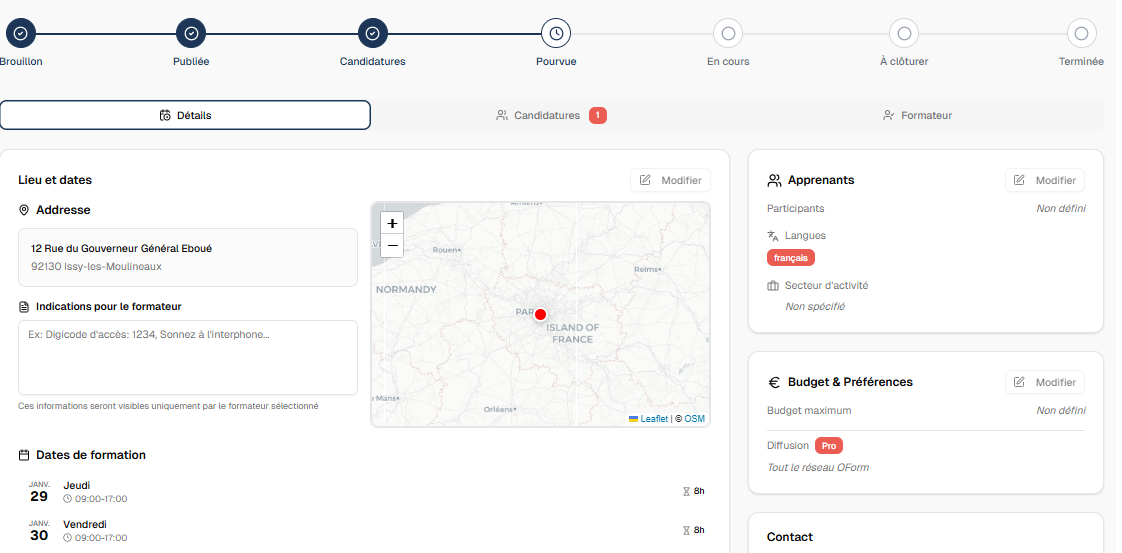Switch to the Détails tab
Viewport: 1122px width, 553px height.
tap(185, 115)
